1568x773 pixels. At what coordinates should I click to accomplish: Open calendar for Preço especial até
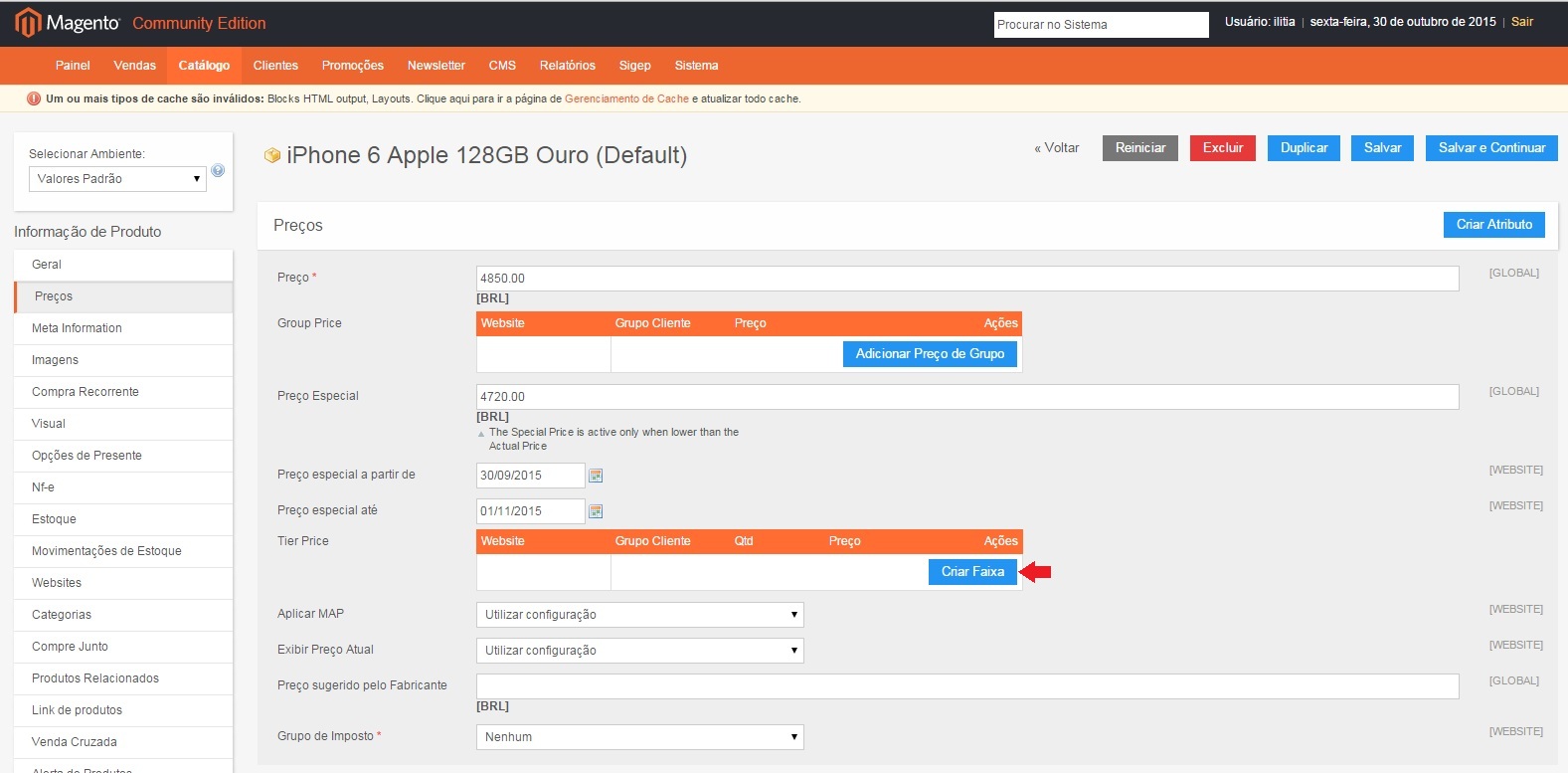pyautogui.click(x=596, y=511)
